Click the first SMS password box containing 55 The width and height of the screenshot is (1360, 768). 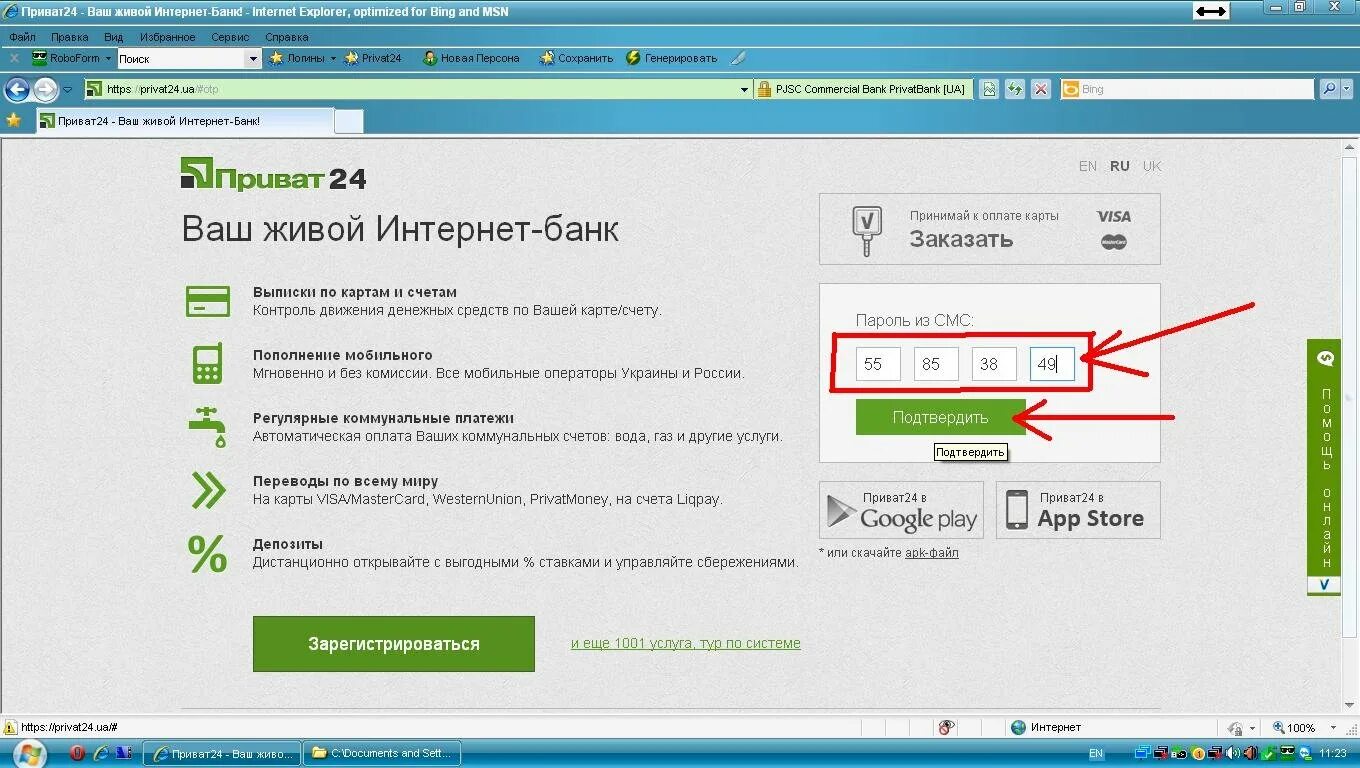pyautogui.click(x=878, y=364)
